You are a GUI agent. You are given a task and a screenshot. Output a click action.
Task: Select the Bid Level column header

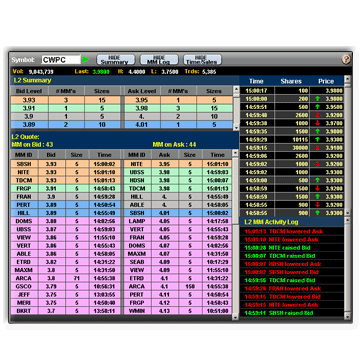29,91
